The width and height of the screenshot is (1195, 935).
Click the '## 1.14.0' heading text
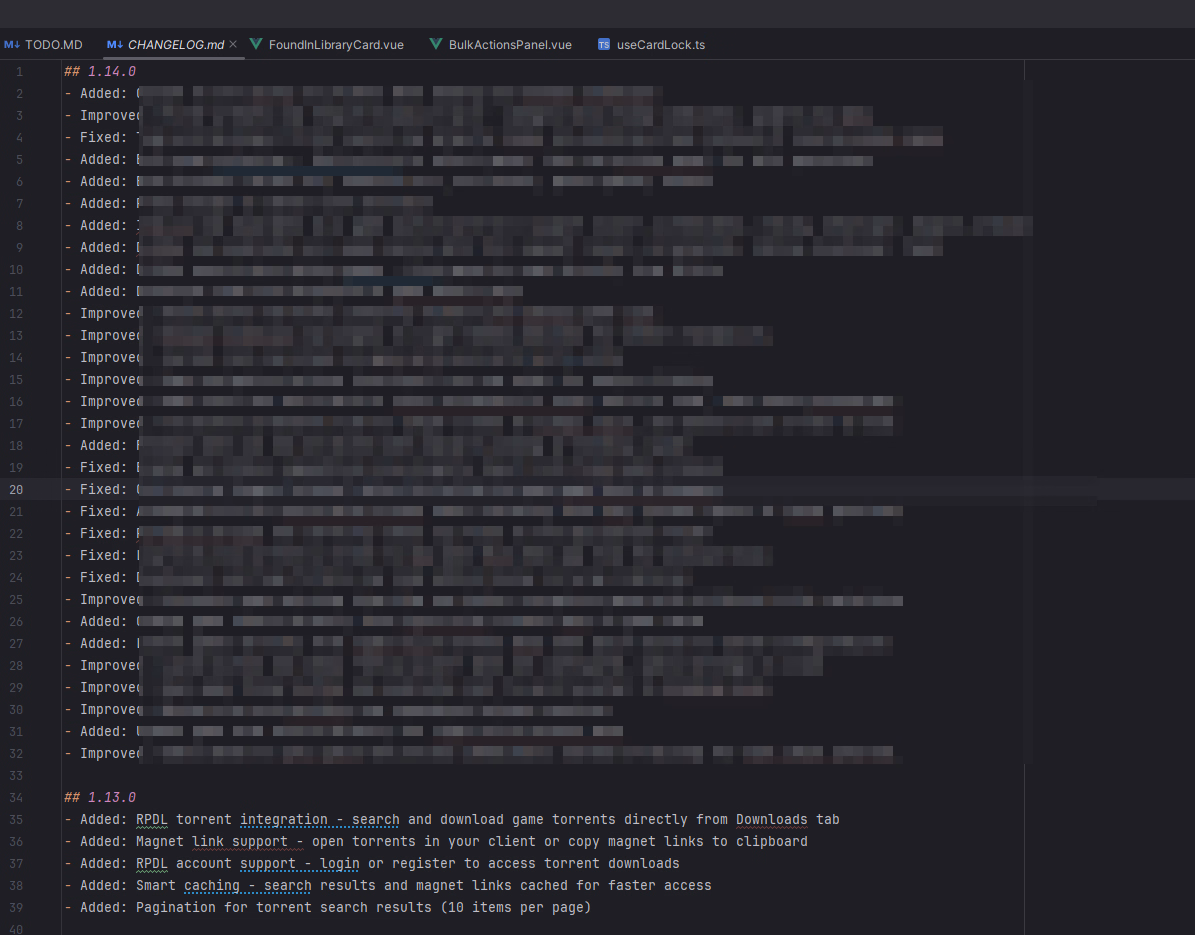[100, 72]
